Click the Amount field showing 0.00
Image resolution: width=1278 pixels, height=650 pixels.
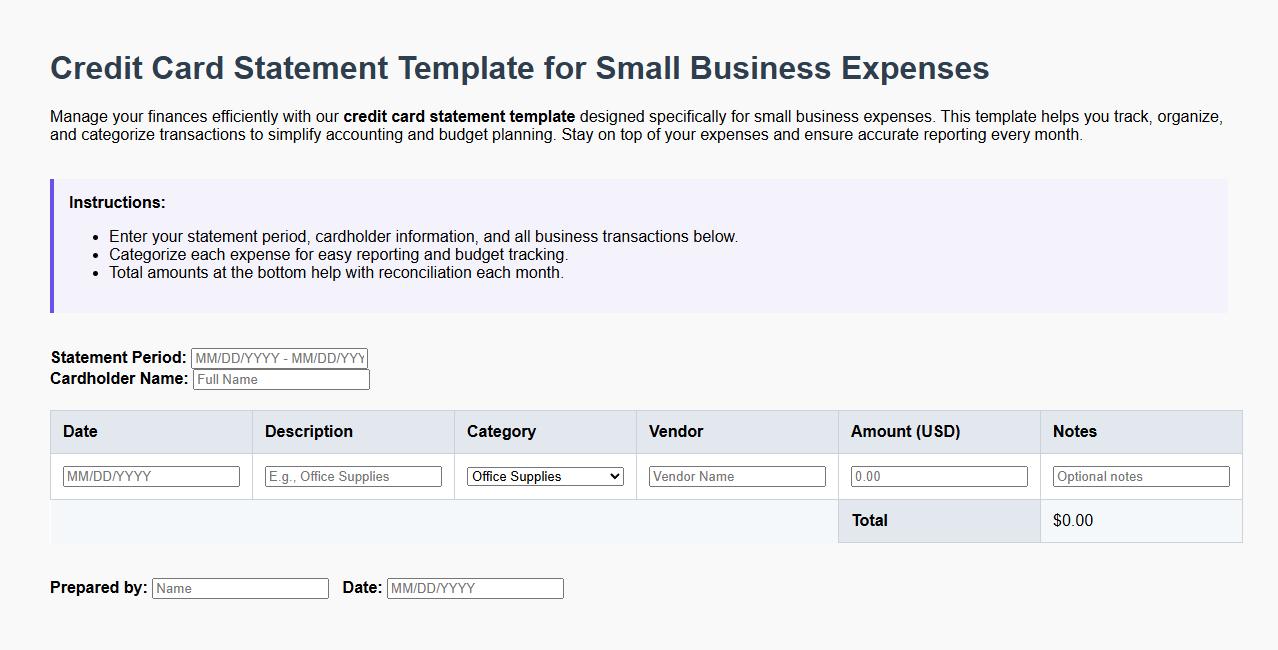point(938,476)
